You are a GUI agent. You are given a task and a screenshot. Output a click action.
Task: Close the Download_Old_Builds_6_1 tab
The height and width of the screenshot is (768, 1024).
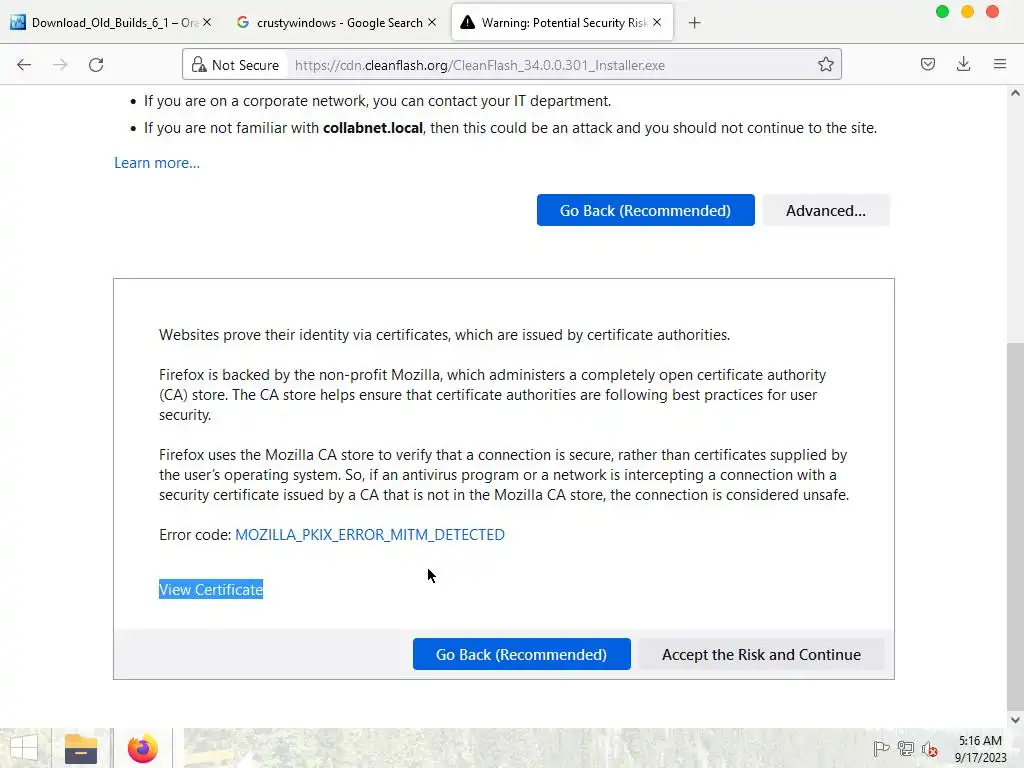207,22
